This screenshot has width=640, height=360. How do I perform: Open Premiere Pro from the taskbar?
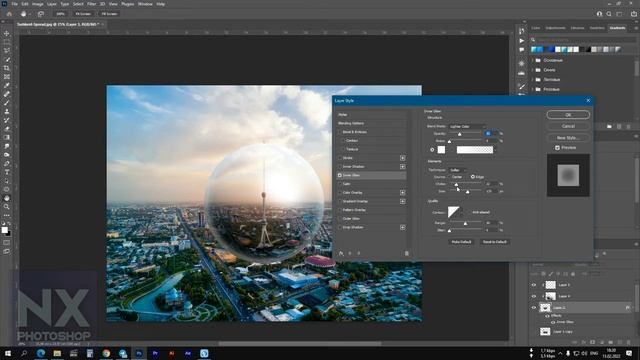tap(155, 353)
